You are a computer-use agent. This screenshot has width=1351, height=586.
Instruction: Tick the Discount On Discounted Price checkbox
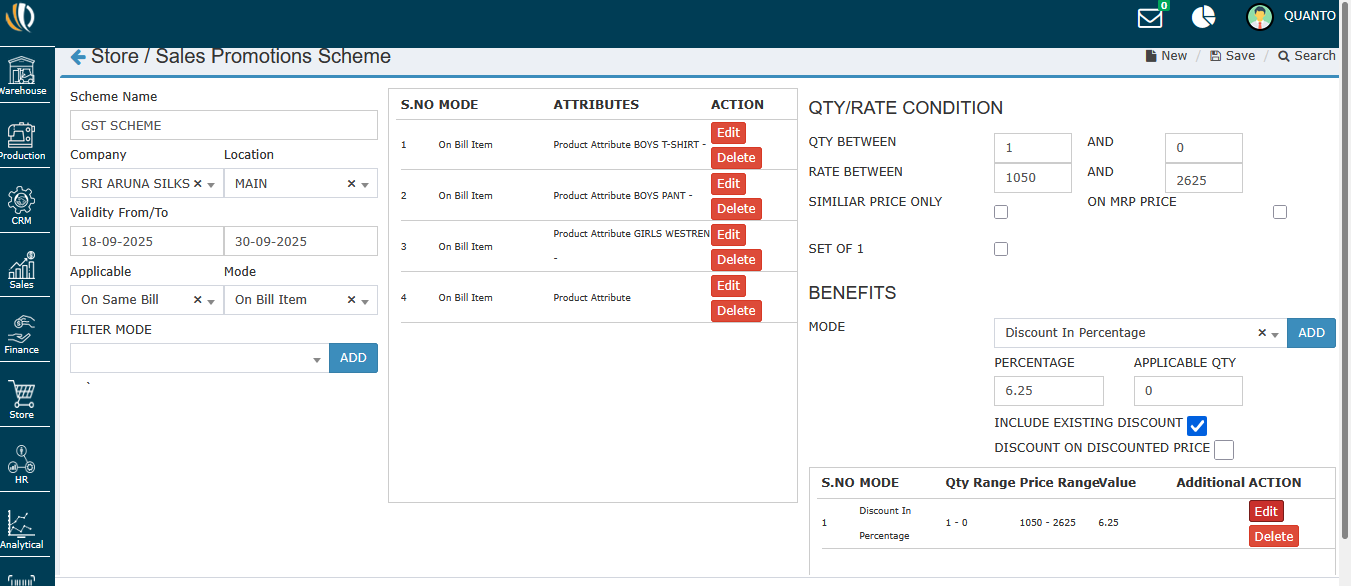point(1223,450)
